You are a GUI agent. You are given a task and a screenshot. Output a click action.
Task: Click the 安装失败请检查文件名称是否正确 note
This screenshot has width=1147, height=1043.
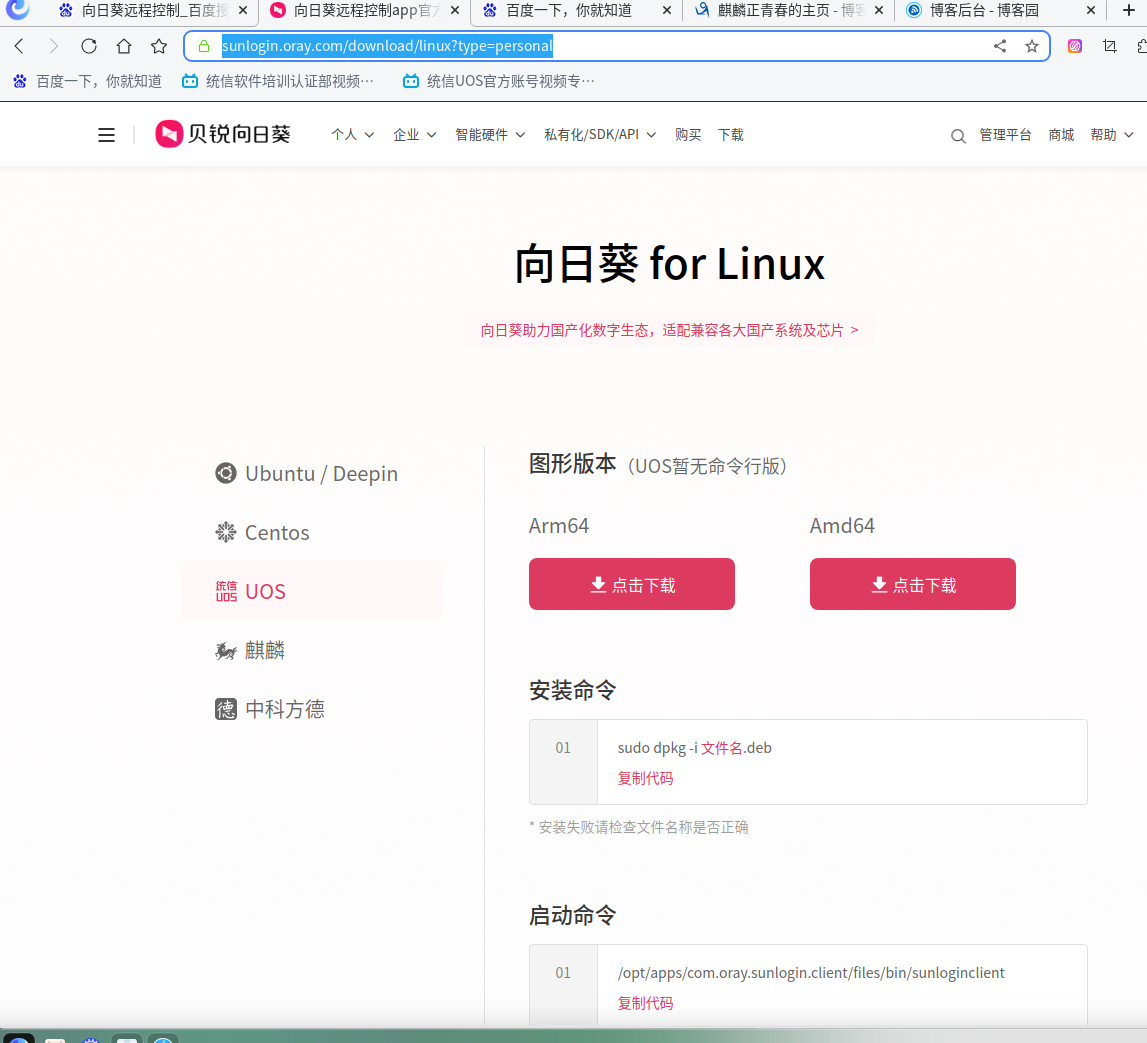click(639, 827)
